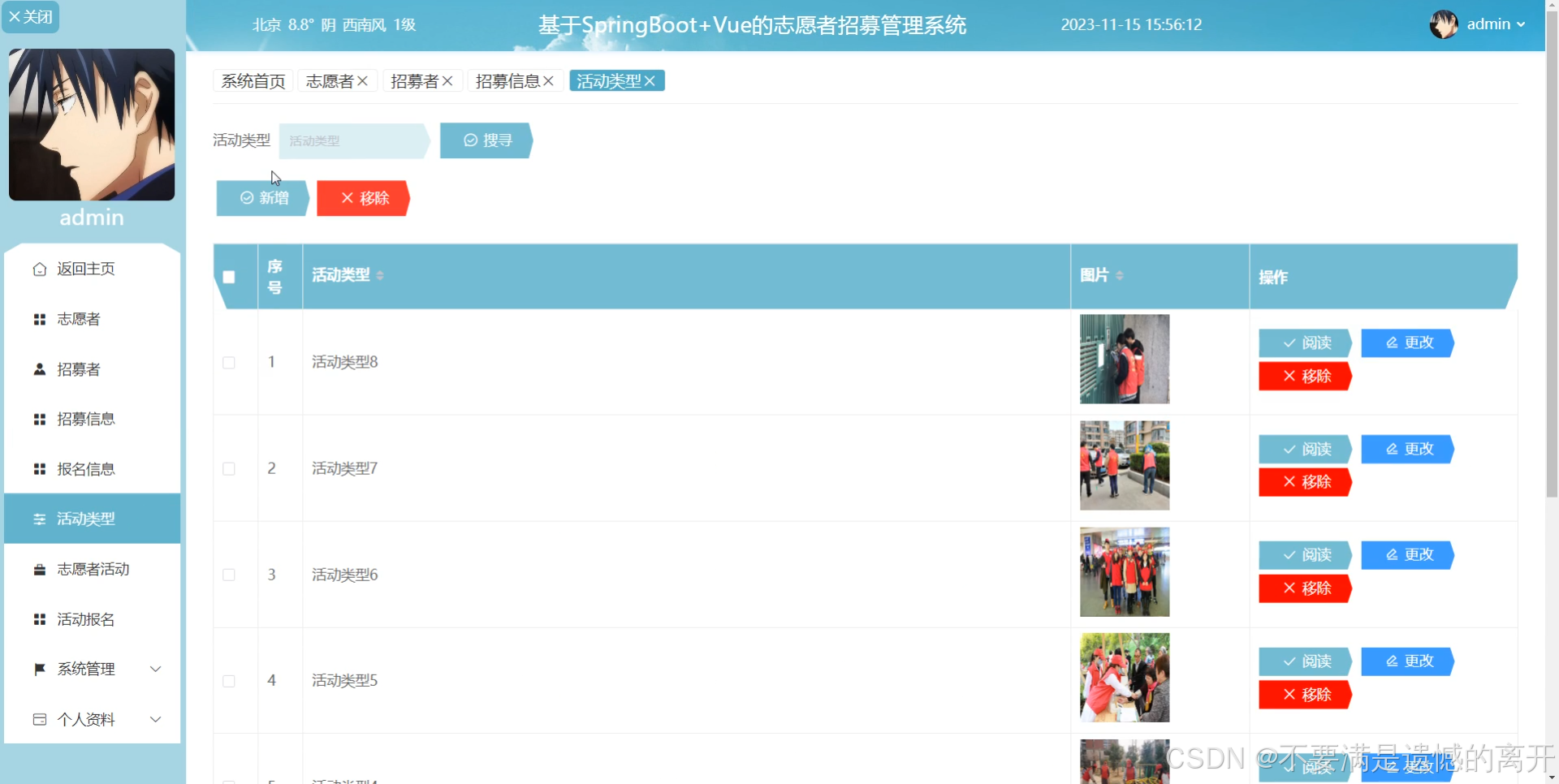
Task: Click the grid icon beside 活动报名
Action: 39,619
